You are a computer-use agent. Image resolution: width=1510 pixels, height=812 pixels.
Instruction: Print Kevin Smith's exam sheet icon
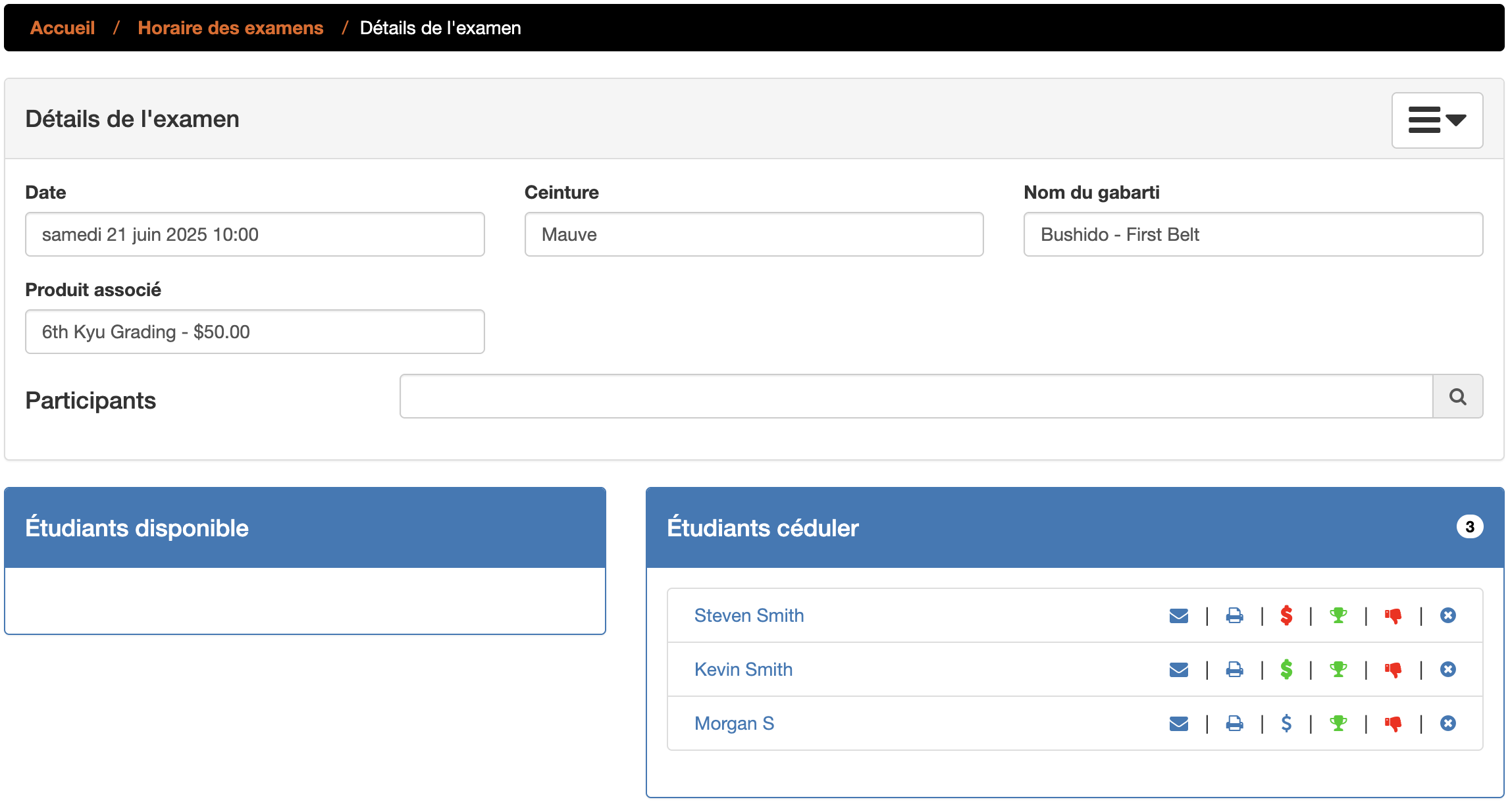pos(1234,669)
